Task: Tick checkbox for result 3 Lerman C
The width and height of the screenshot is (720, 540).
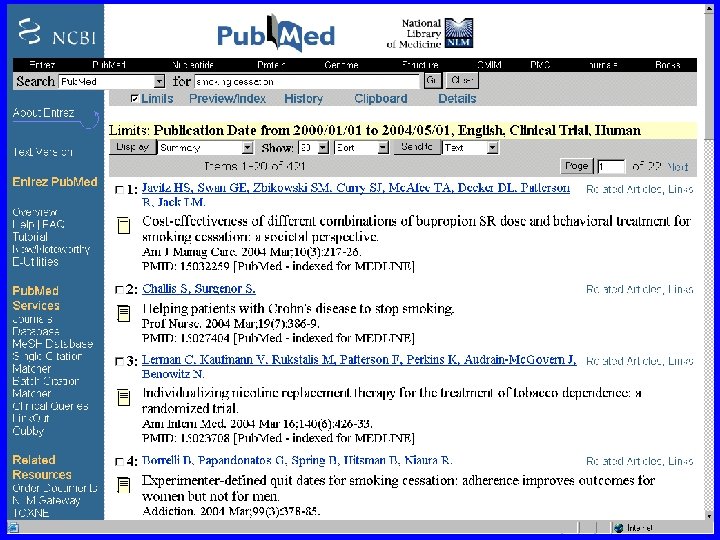Action: pos(119,361)
